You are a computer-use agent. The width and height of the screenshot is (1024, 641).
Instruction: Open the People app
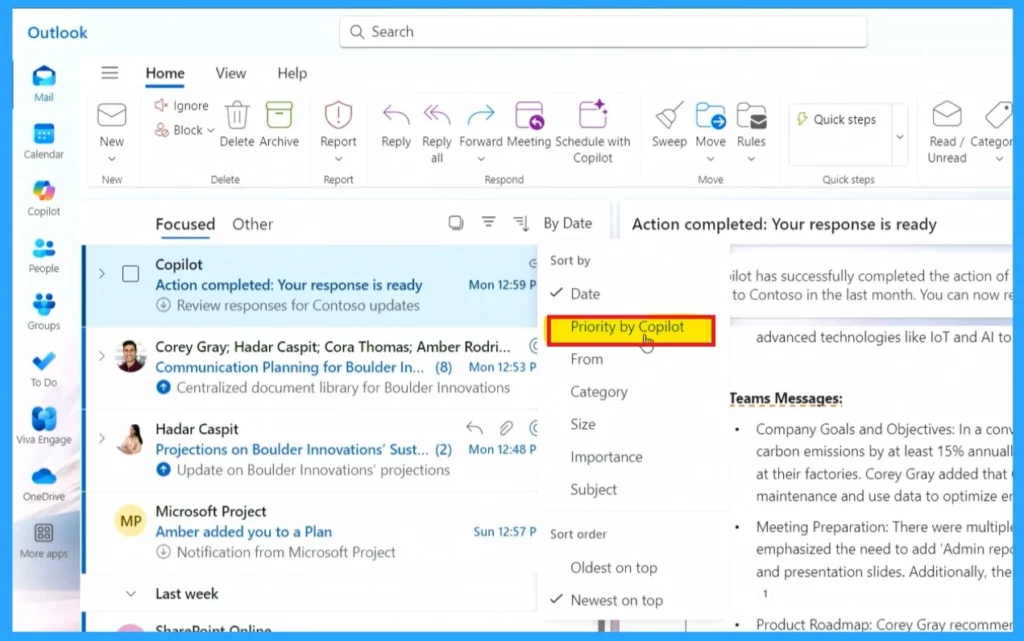[x=44, y=255]
